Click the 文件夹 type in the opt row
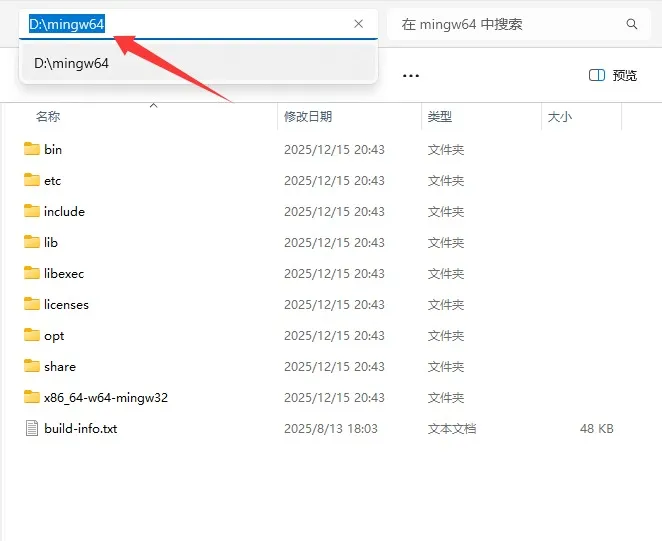 click(x=446, y=336)
